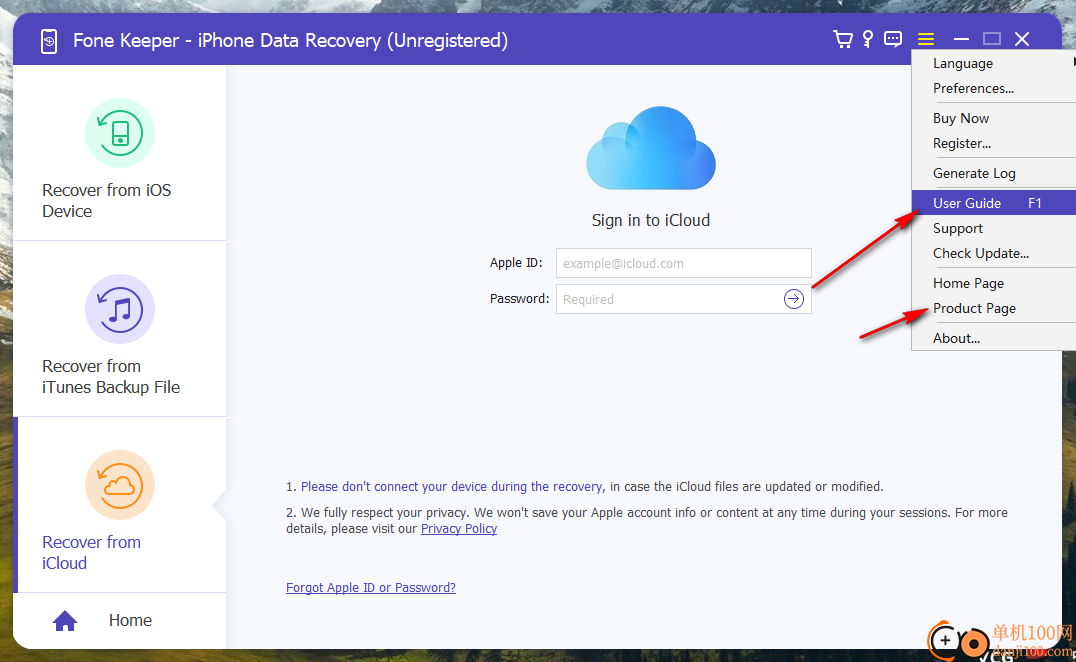This screenshot has height=662, width=1076.
Task: Select Product Page menu item
Action: pyautogui.click(x=994, y=309)
